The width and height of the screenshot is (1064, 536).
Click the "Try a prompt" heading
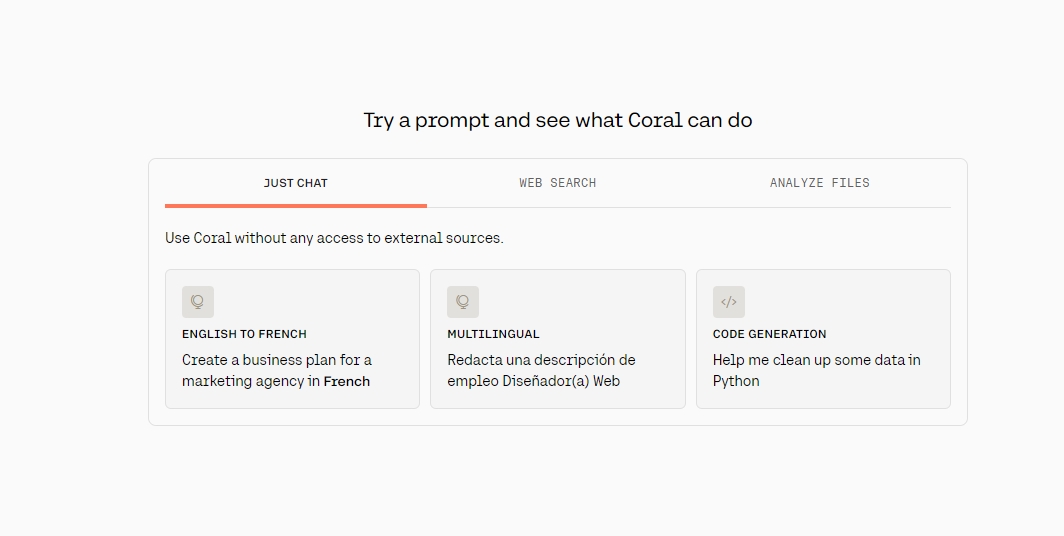(558, 121)
